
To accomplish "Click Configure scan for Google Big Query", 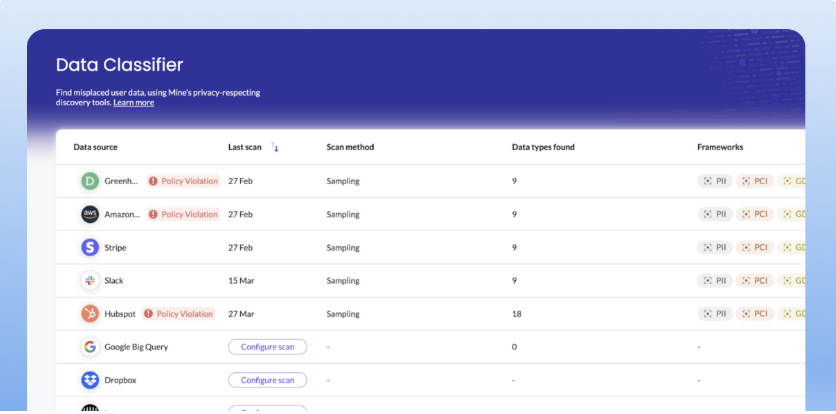I will point(268,347).
